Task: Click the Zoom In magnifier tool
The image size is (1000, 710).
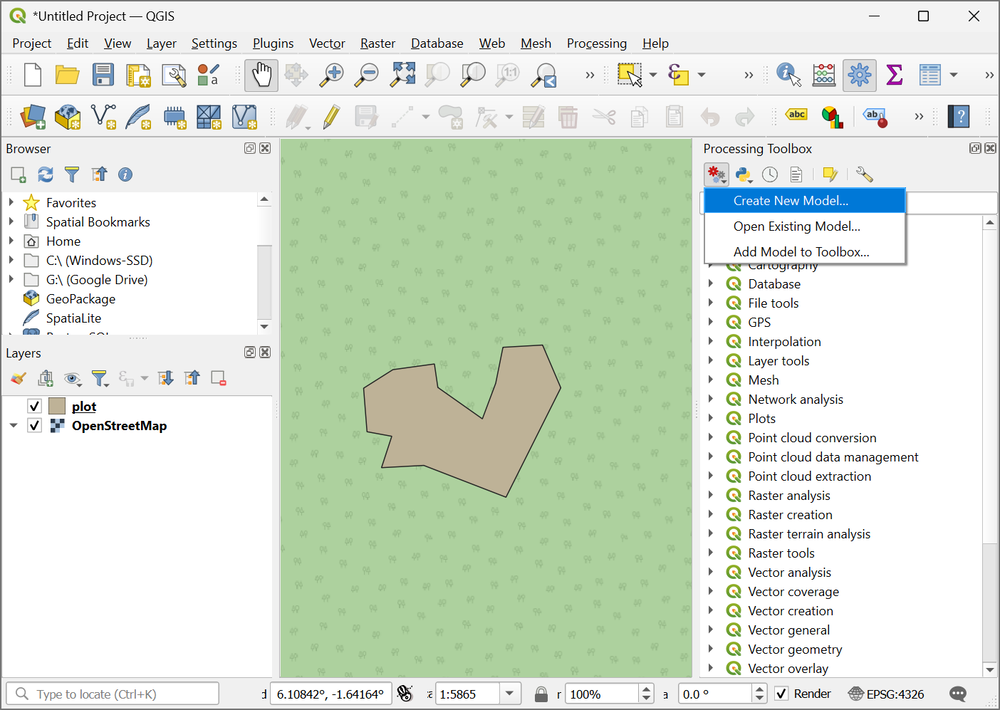Action: (x=332, y=75)
